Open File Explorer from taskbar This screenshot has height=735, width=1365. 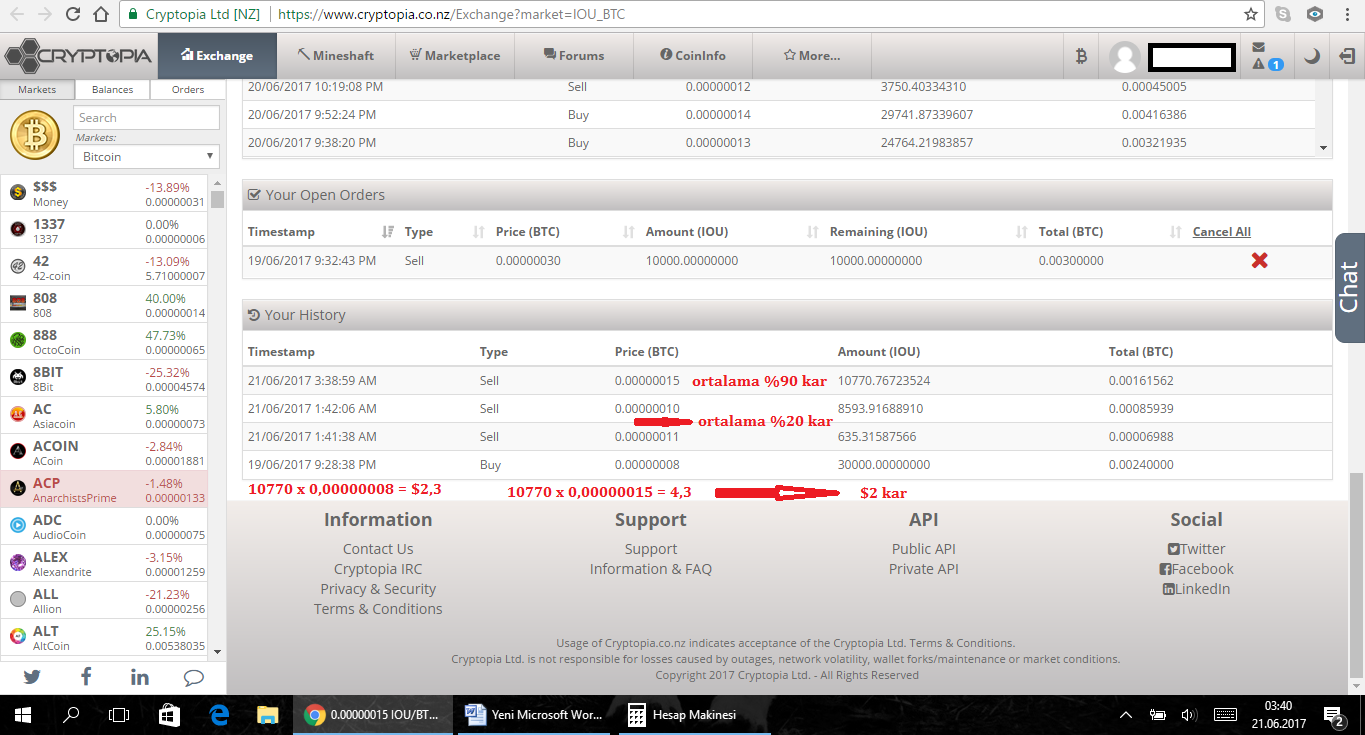click(267, 715)
